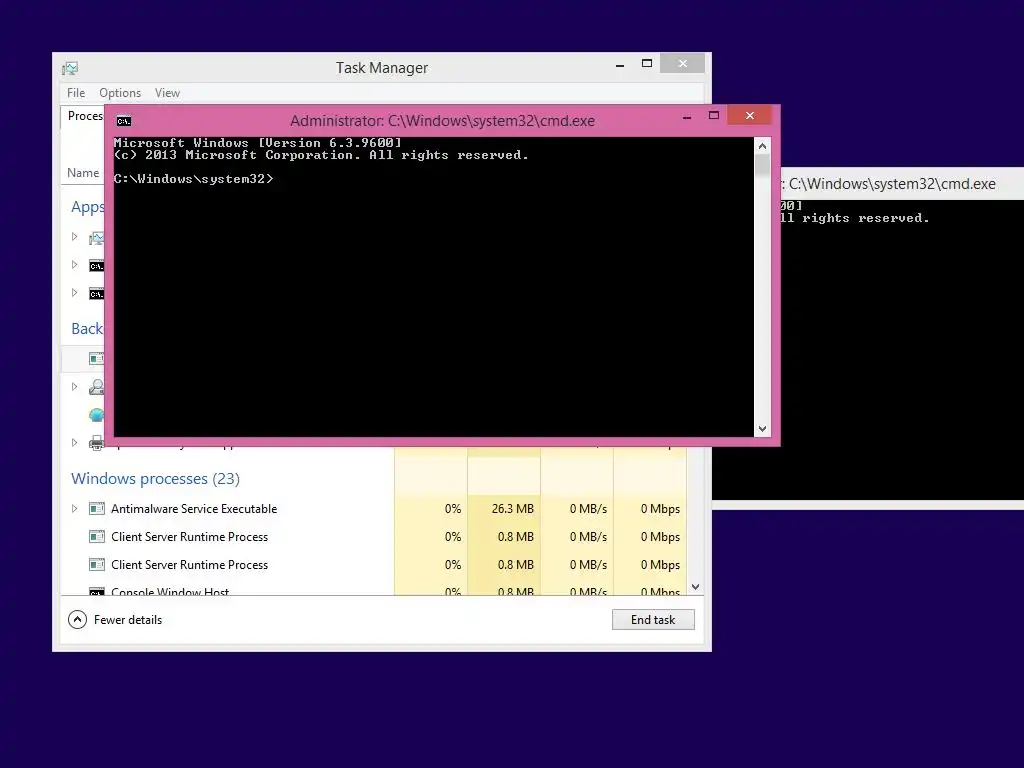Select the Antimalware Service Executable row name
This screenshot has height=768, width=1024.
pyautogui.click(x=194, y=509)
